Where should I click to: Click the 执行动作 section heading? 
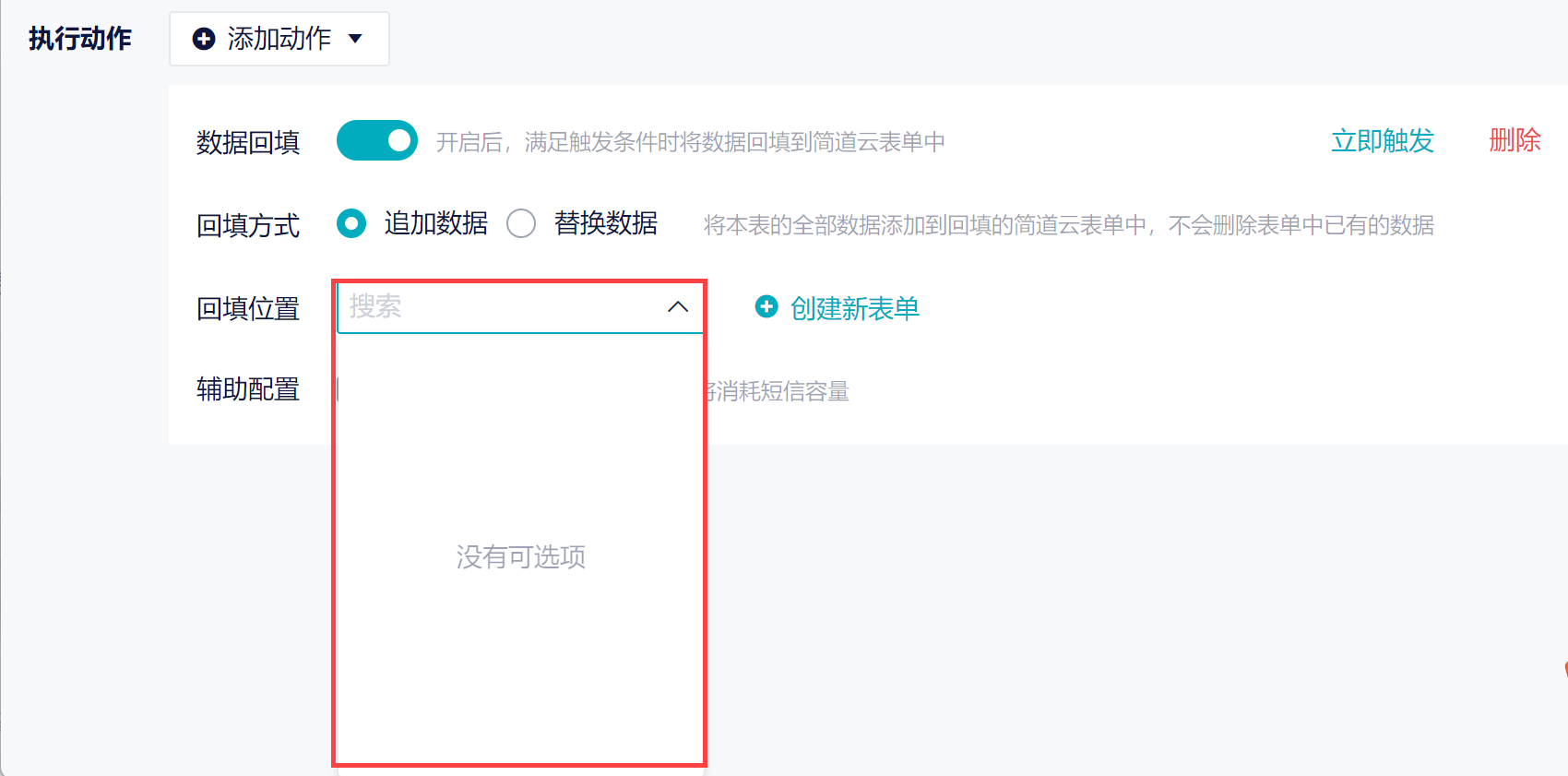click(80, 39)
